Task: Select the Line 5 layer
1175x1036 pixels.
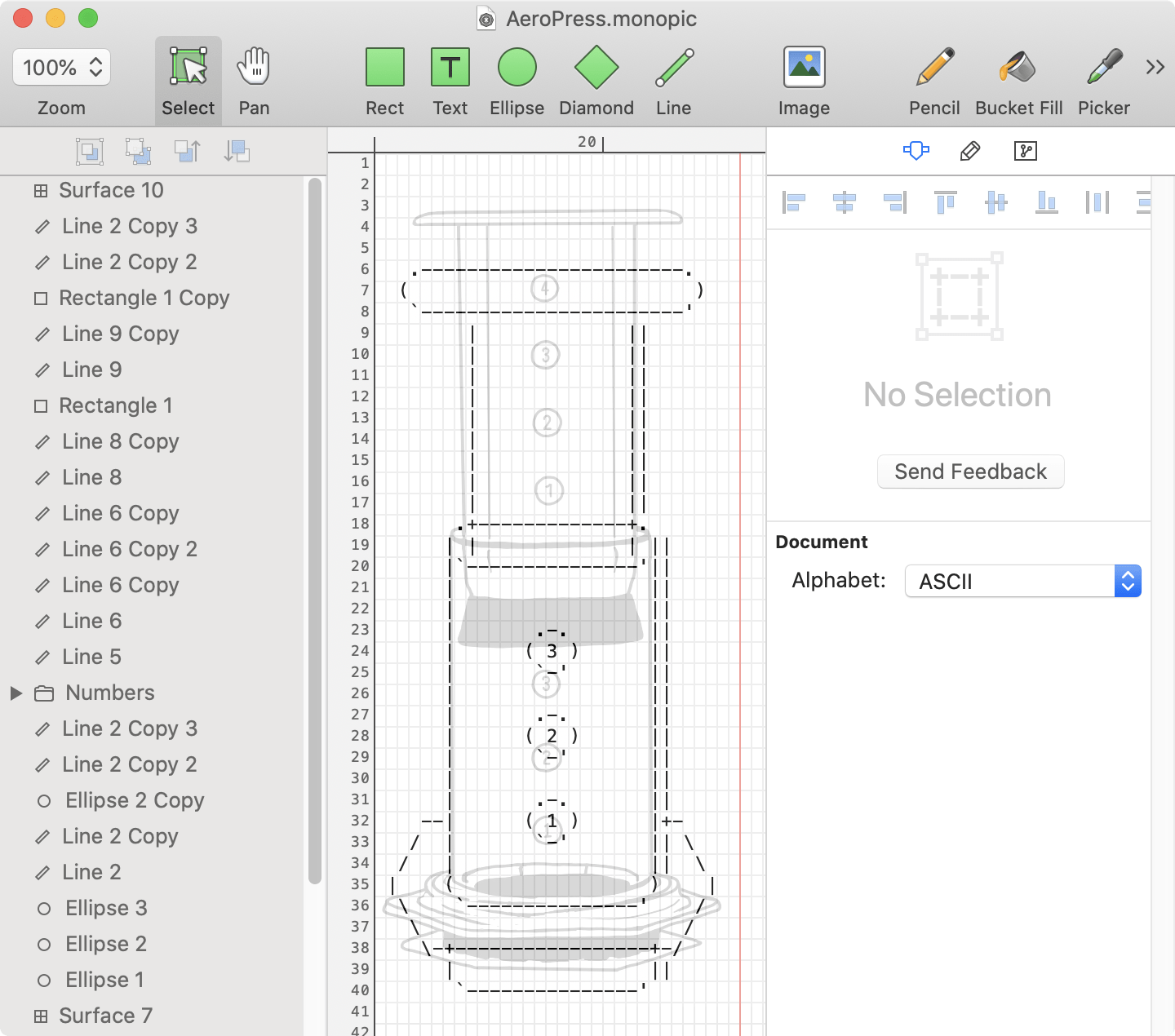Action: tap(153, 657)
